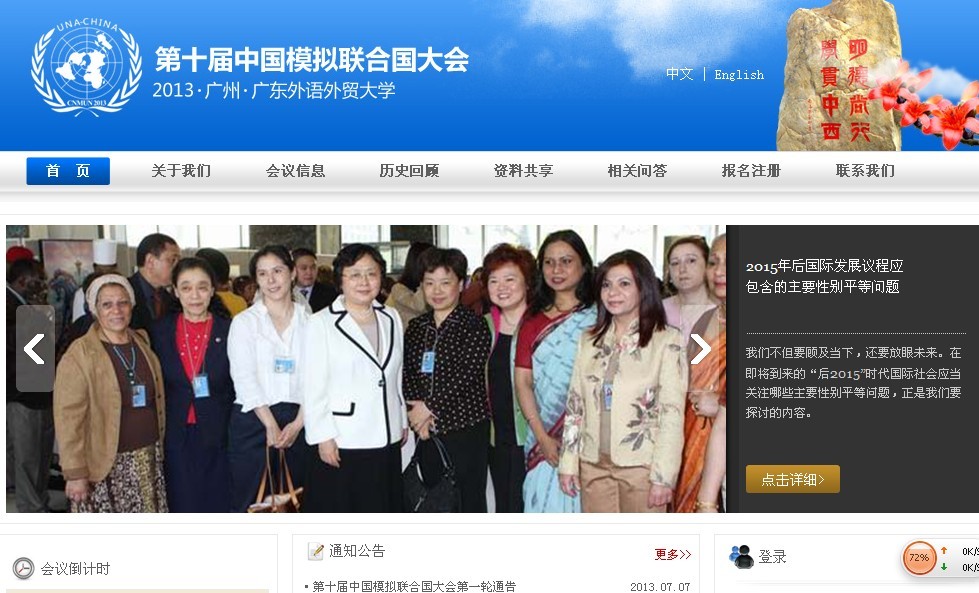This screenshot has width=979, height=593.
Task: Click the UNA-China globe logo
Action: coord(86,67)
